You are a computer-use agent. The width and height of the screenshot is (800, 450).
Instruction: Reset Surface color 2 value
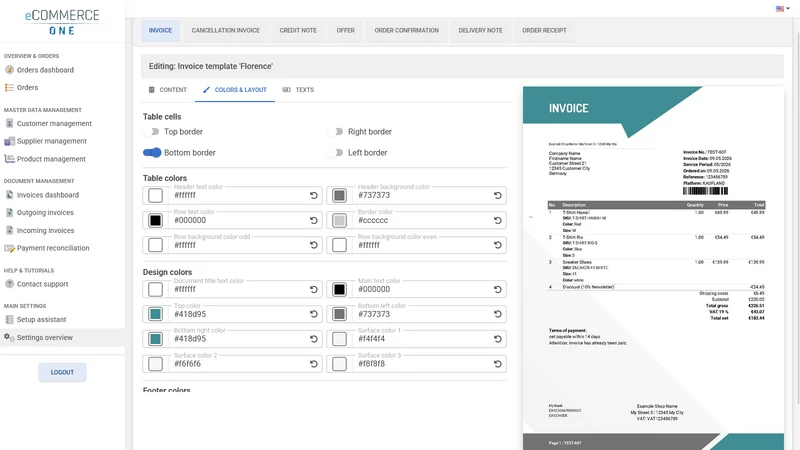[x=314, y=364]
